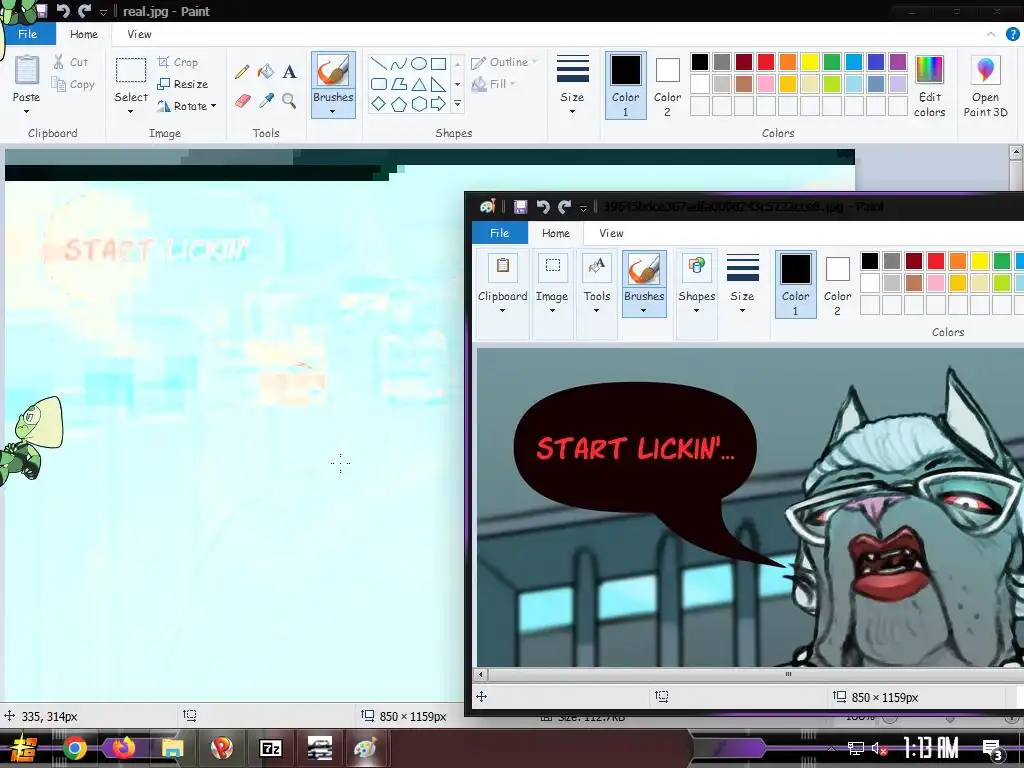This screenshot has width=1024, height=768.
Task: Select the Color picker eyedropper tool
Action: click(266, 101)
